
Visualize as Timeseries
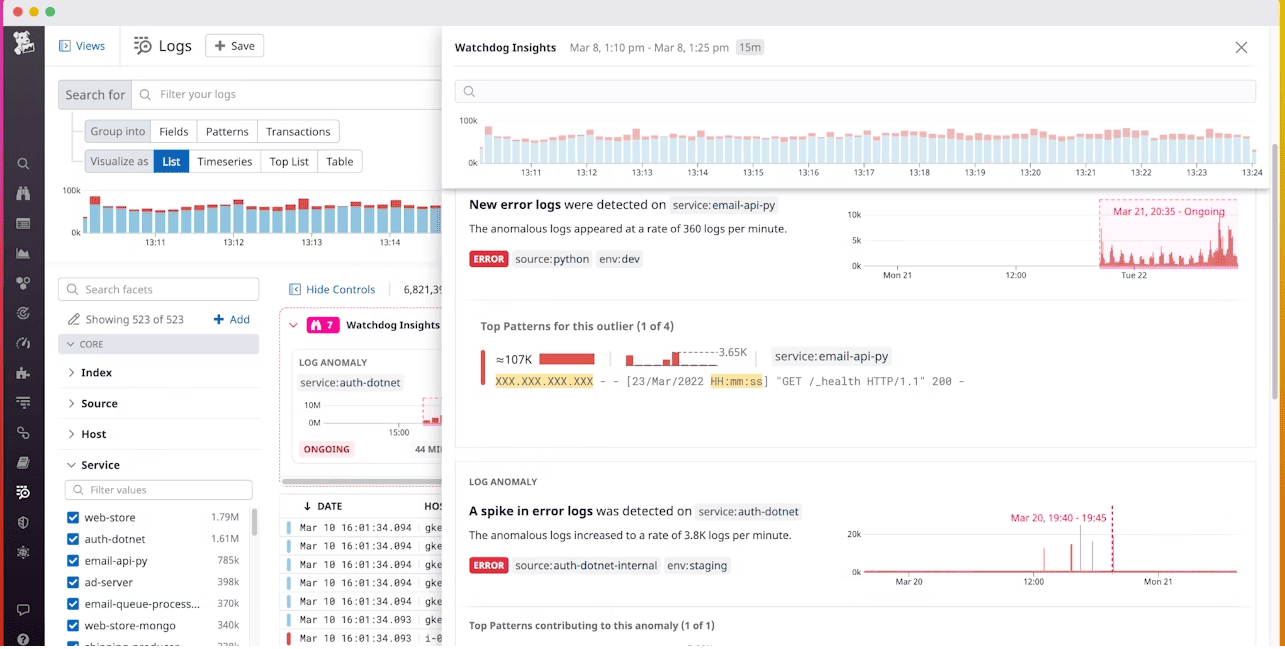[x=225, y=161]
